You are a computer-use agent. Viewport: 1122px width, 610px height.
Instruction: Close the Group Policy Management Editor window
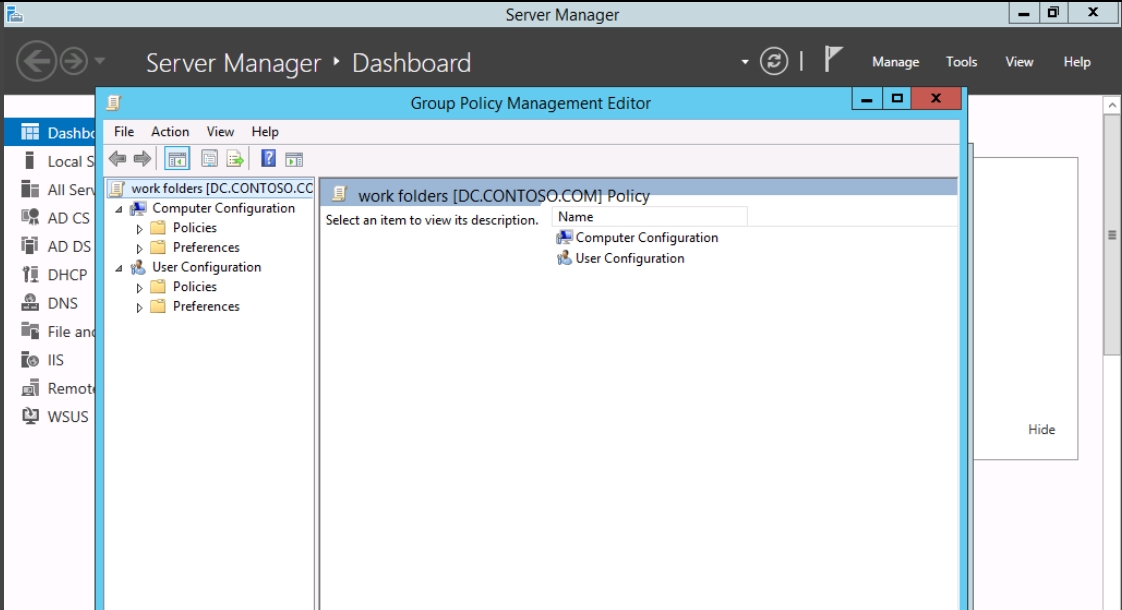(x=936, y=99)
